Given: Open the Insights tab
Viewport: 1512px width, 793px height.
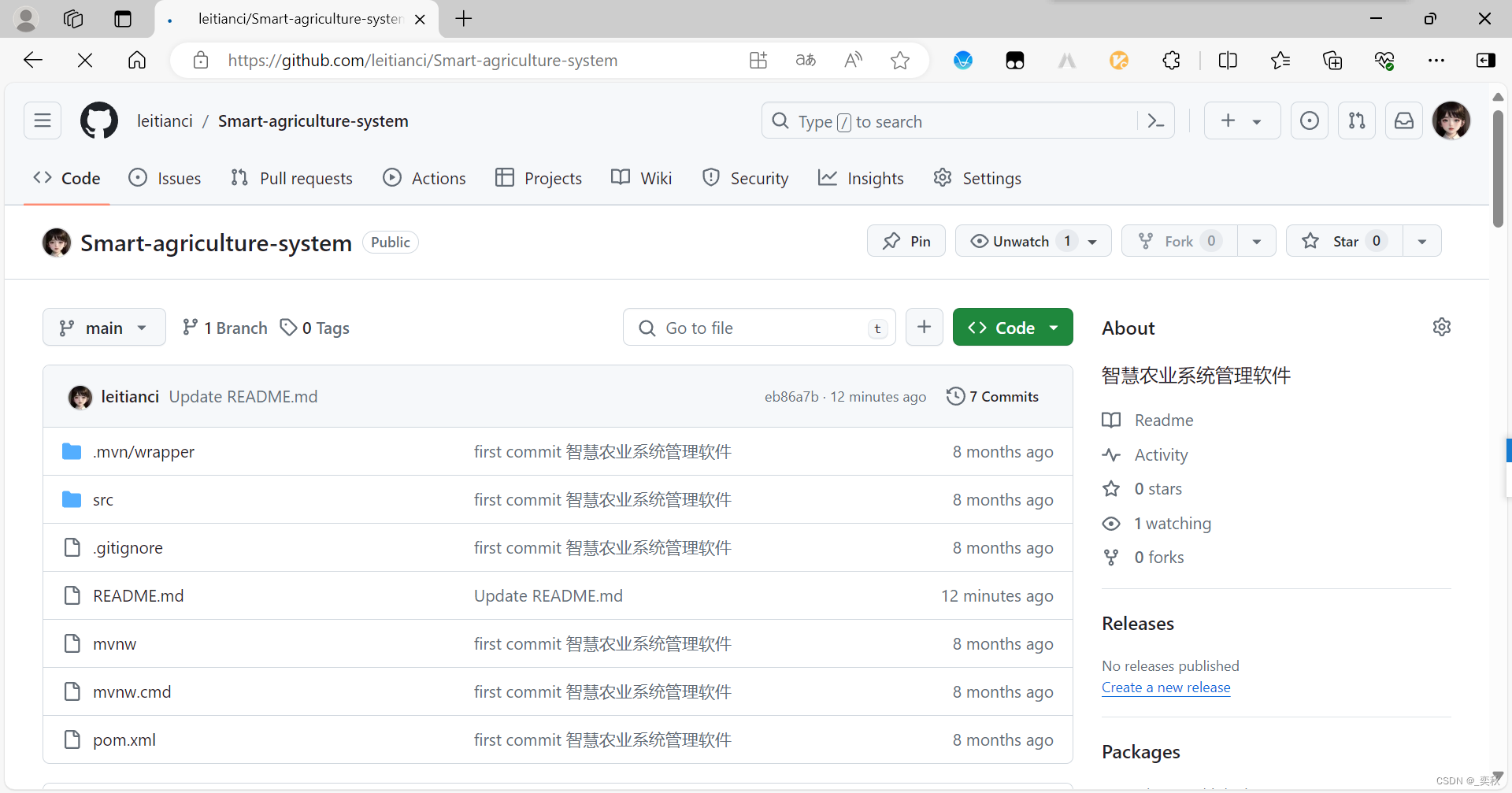Looking at the screenshot, I should [861, 178].
